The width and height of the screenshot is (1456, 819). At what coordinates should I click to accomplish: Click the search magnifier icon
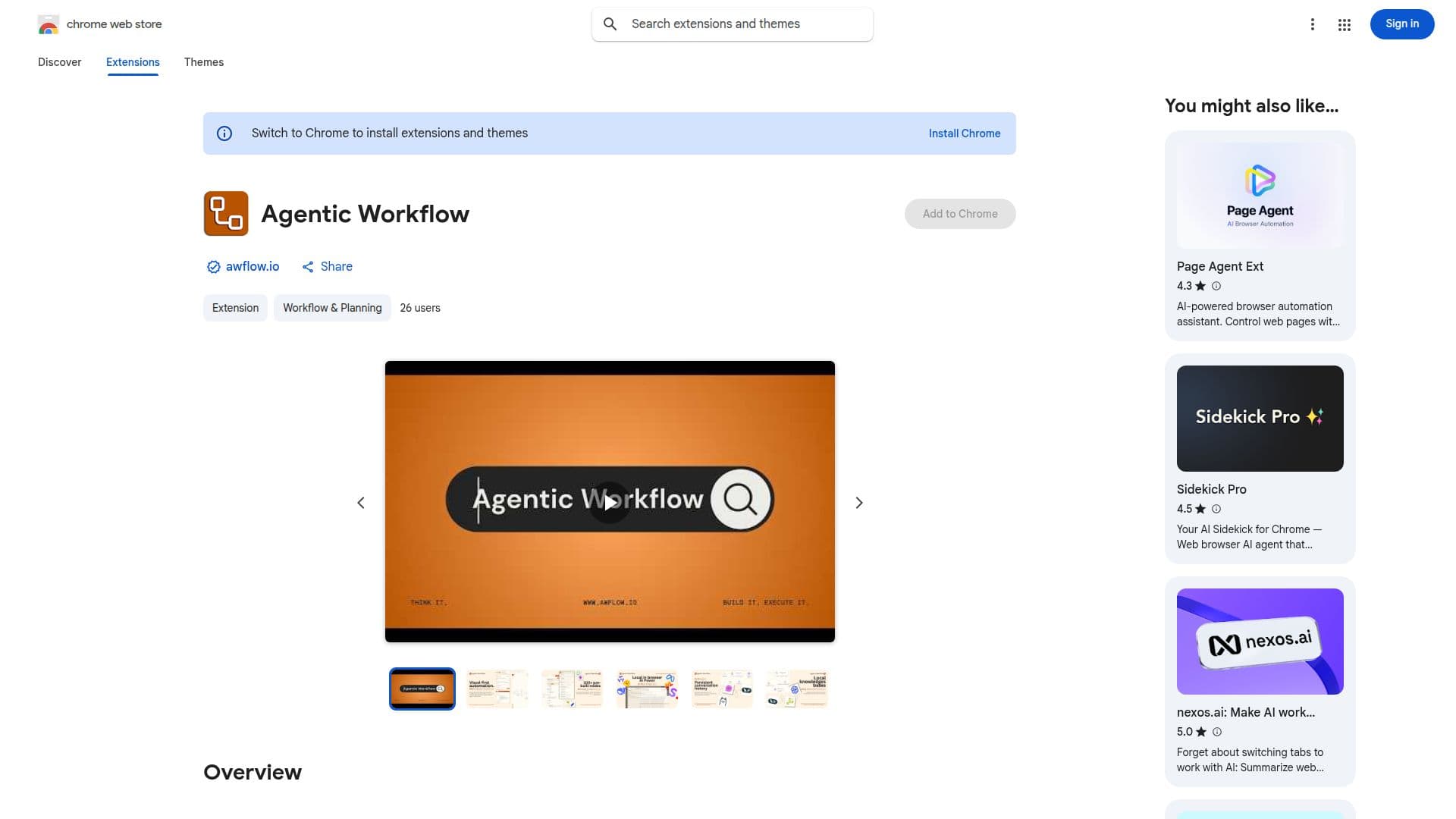(x=610, y=24)
